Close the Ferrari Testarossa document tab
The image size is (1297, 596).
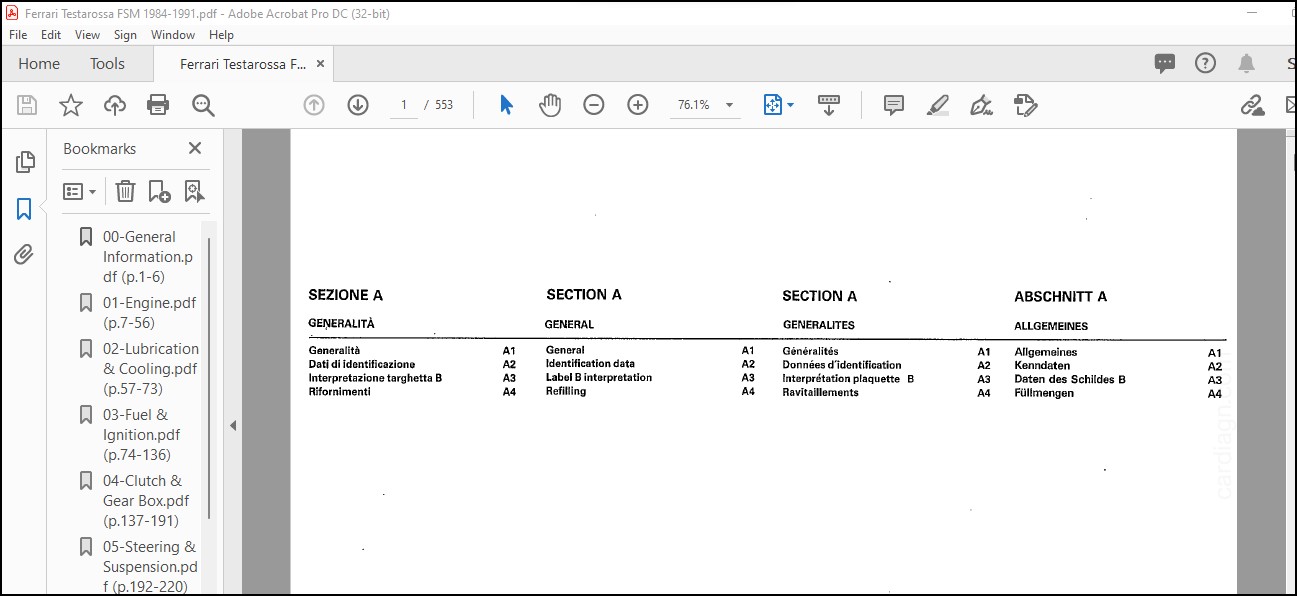pyautogui.click(x=320, y=63)
